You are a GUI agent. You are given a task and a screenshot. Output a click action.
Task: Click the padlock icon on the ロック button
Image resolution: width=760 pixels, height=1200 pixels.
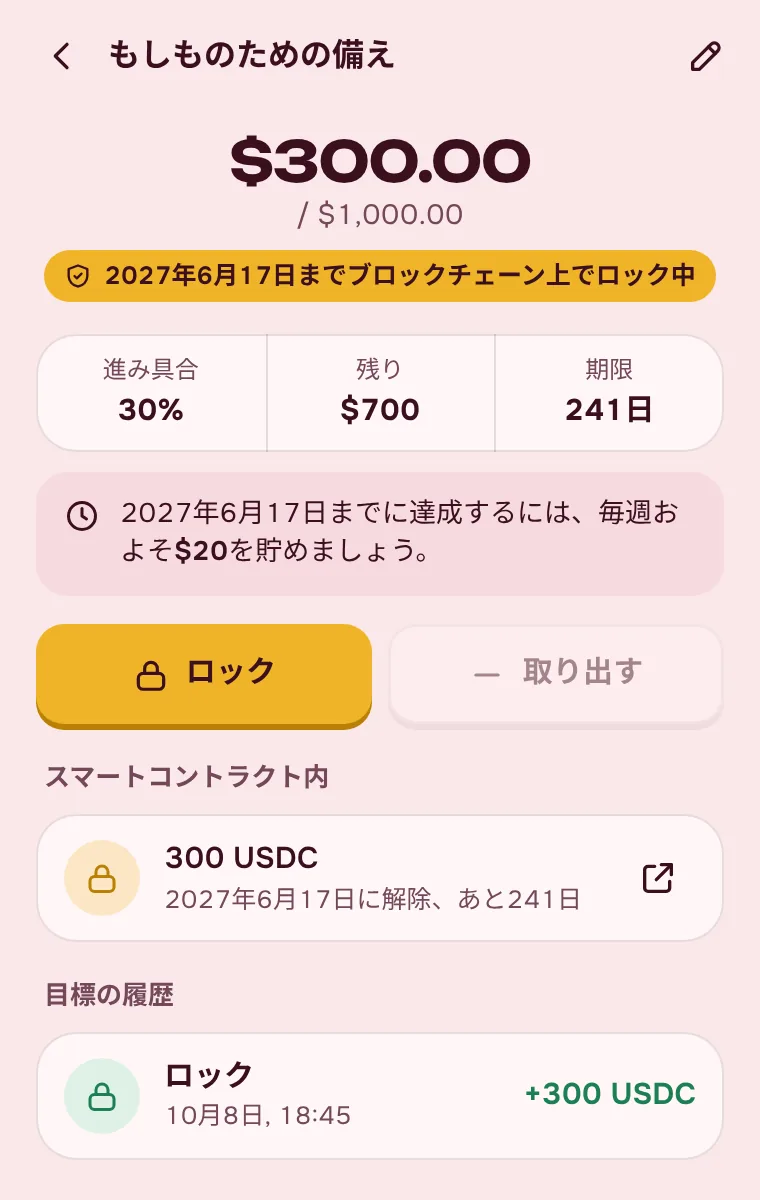(x=151, y=675)
